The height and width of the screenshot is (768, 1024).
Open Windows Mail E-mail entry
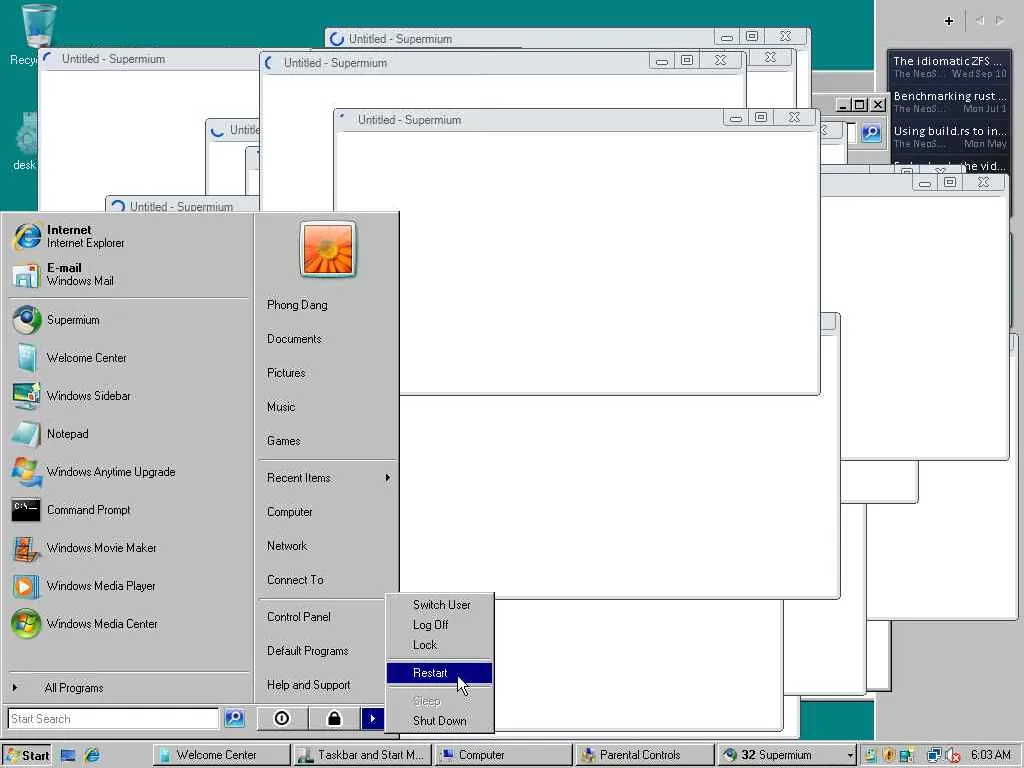coord(129,274)
